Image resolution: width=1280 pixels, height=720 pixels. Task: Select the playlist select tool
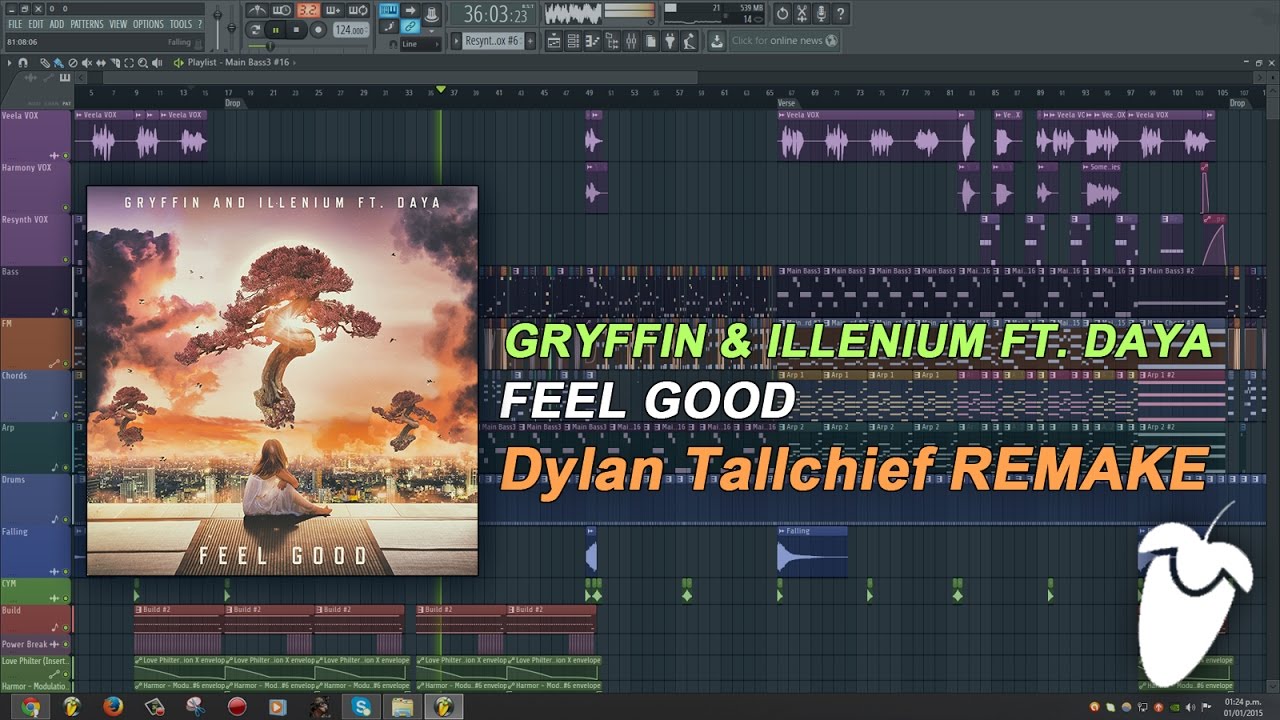(x=129, y=62)
